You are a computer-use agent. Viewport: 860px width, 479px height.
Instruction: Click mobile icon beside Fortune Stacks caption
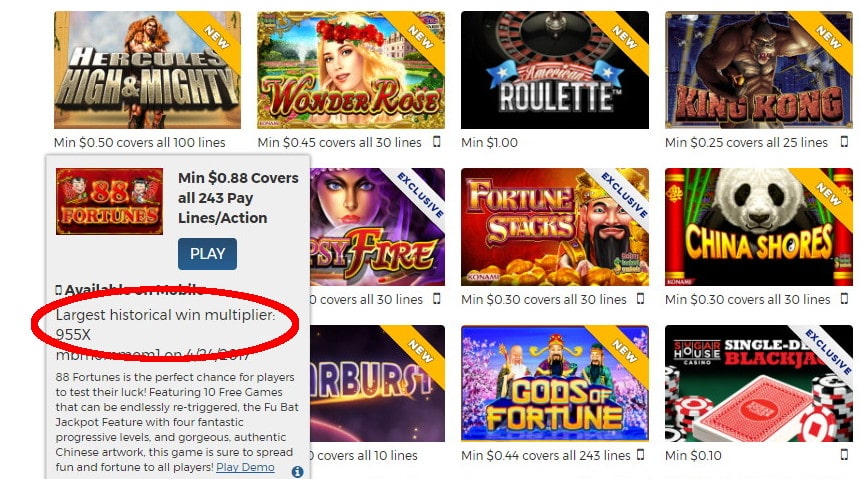tap(640, 299)
